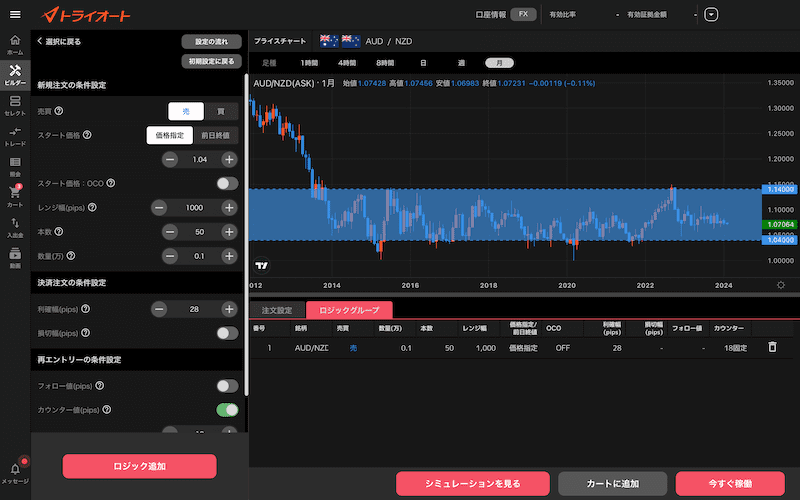Toggle スタート価格：OCO switch

[x=228, y=183]
